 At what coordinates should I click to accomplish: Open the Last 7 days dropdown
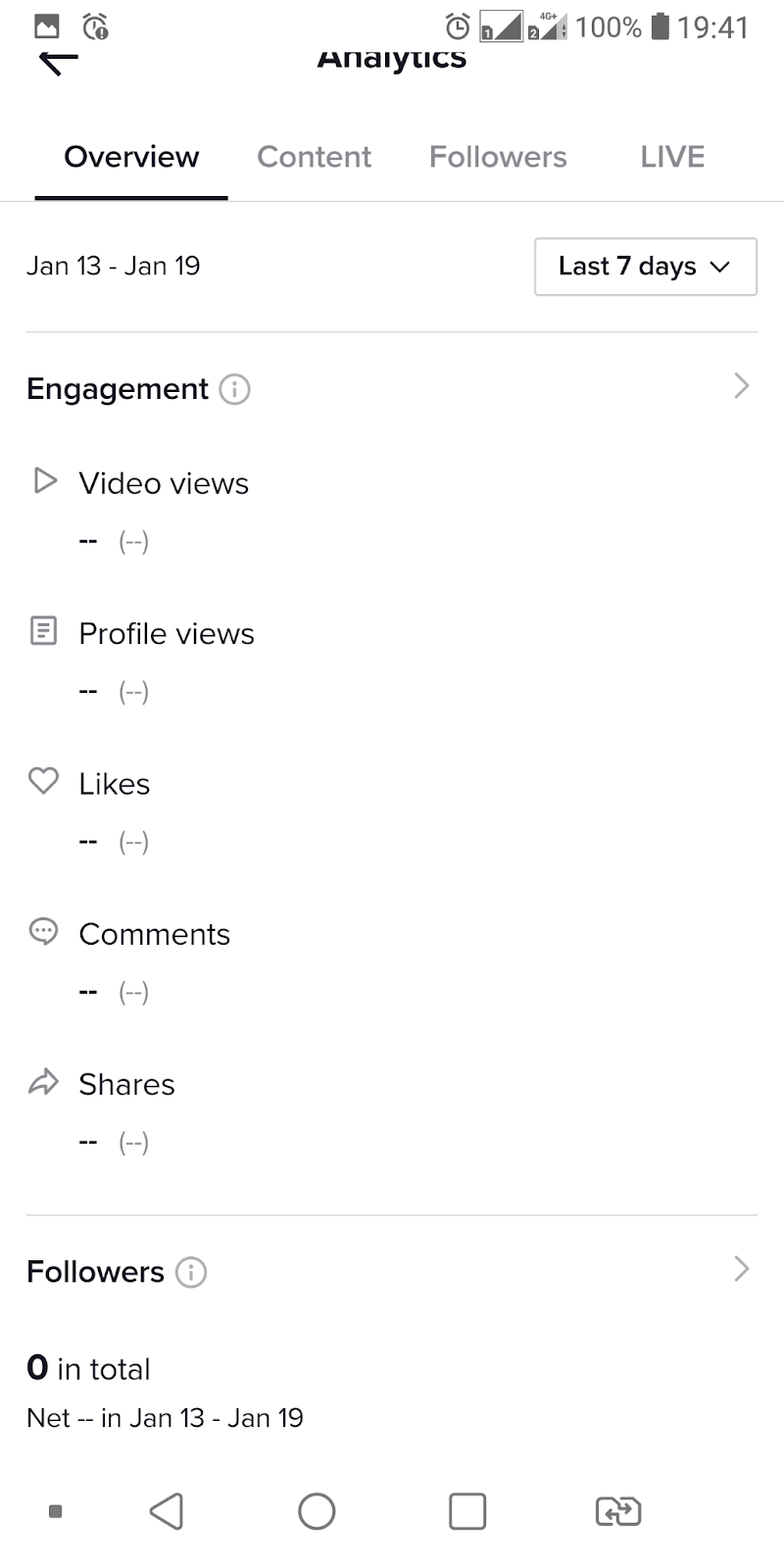click(x=645, y=266)
